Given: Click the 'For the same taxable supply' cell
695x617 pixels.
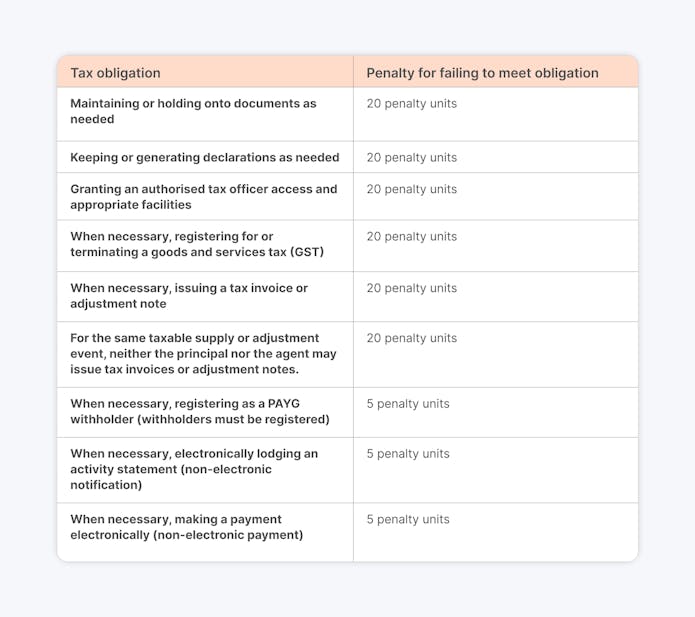Looking at the screenshot, I should click(203, 354).
